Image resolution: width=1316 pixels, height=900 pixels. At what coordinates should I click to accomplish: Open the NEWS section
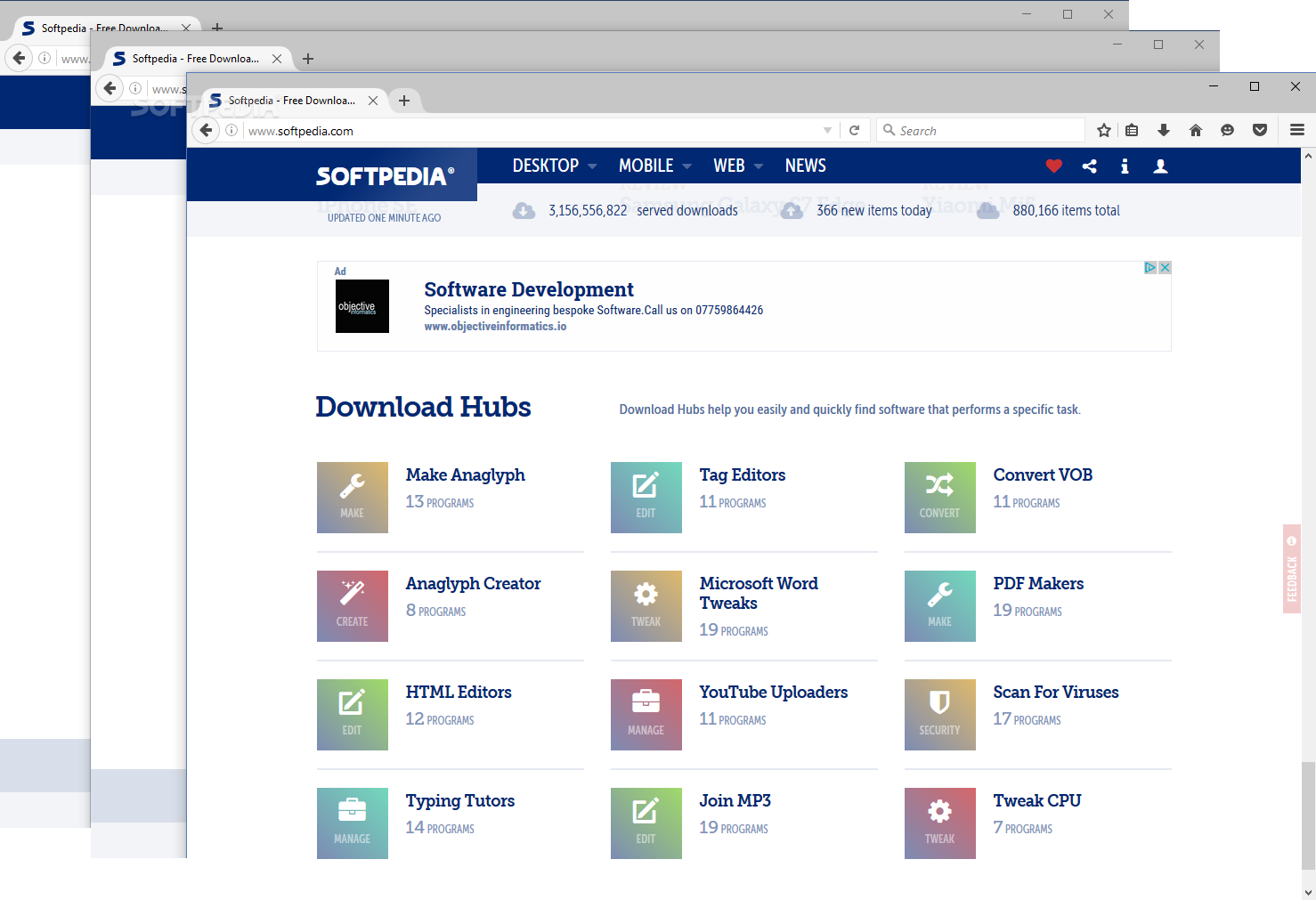[x=806, y=166]
